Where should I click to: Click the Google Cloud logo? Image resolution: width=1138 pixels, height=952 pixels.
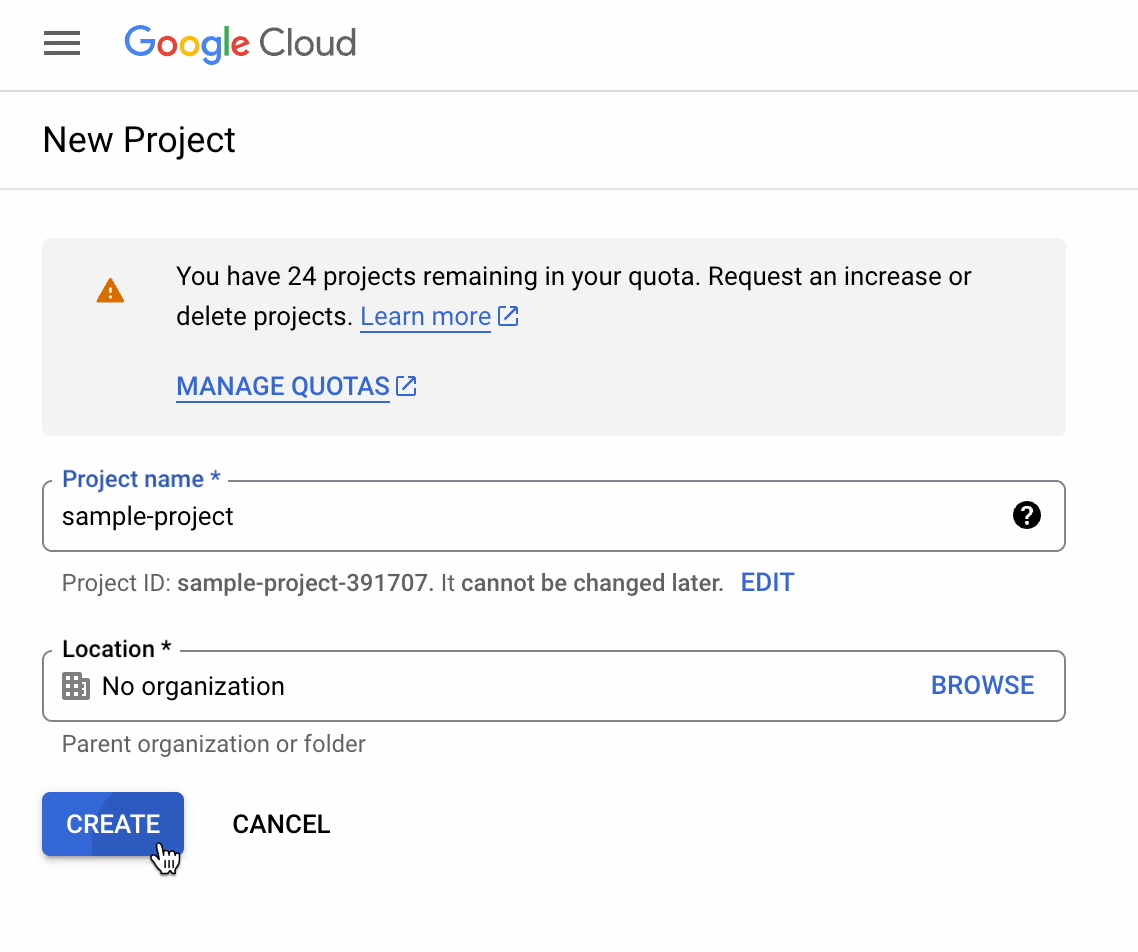(240, 44)
